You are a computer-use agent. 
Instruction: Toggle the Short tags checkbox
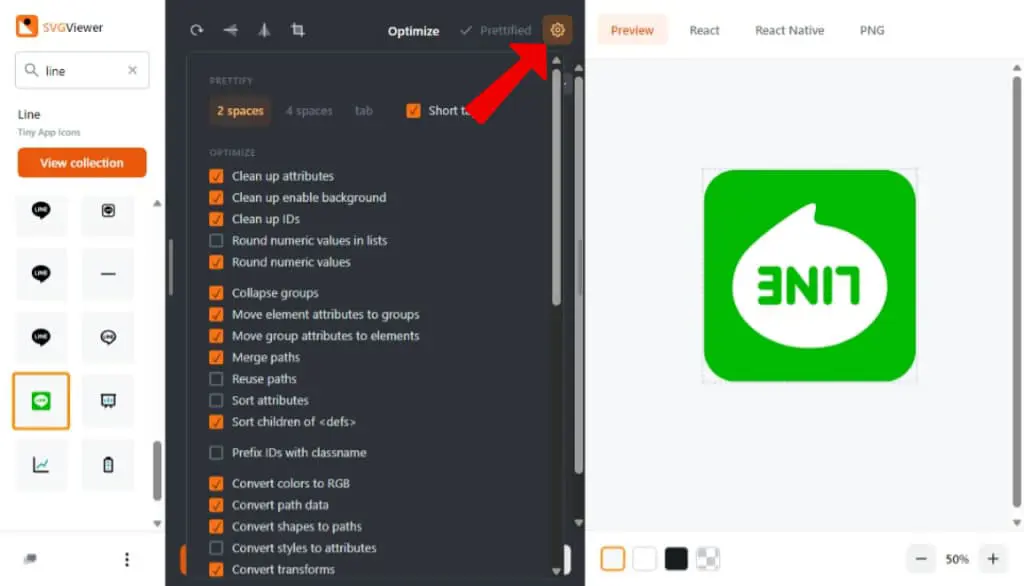[413, 111]
